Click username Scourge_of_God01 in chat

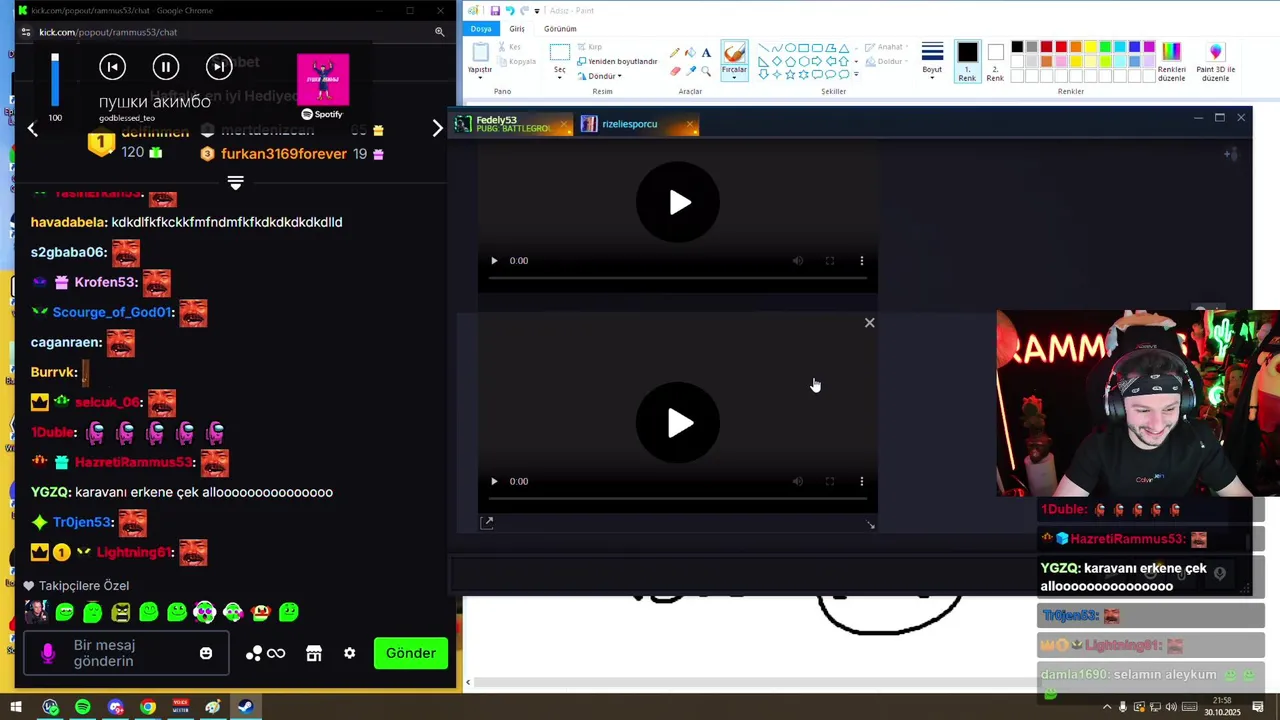113,312
